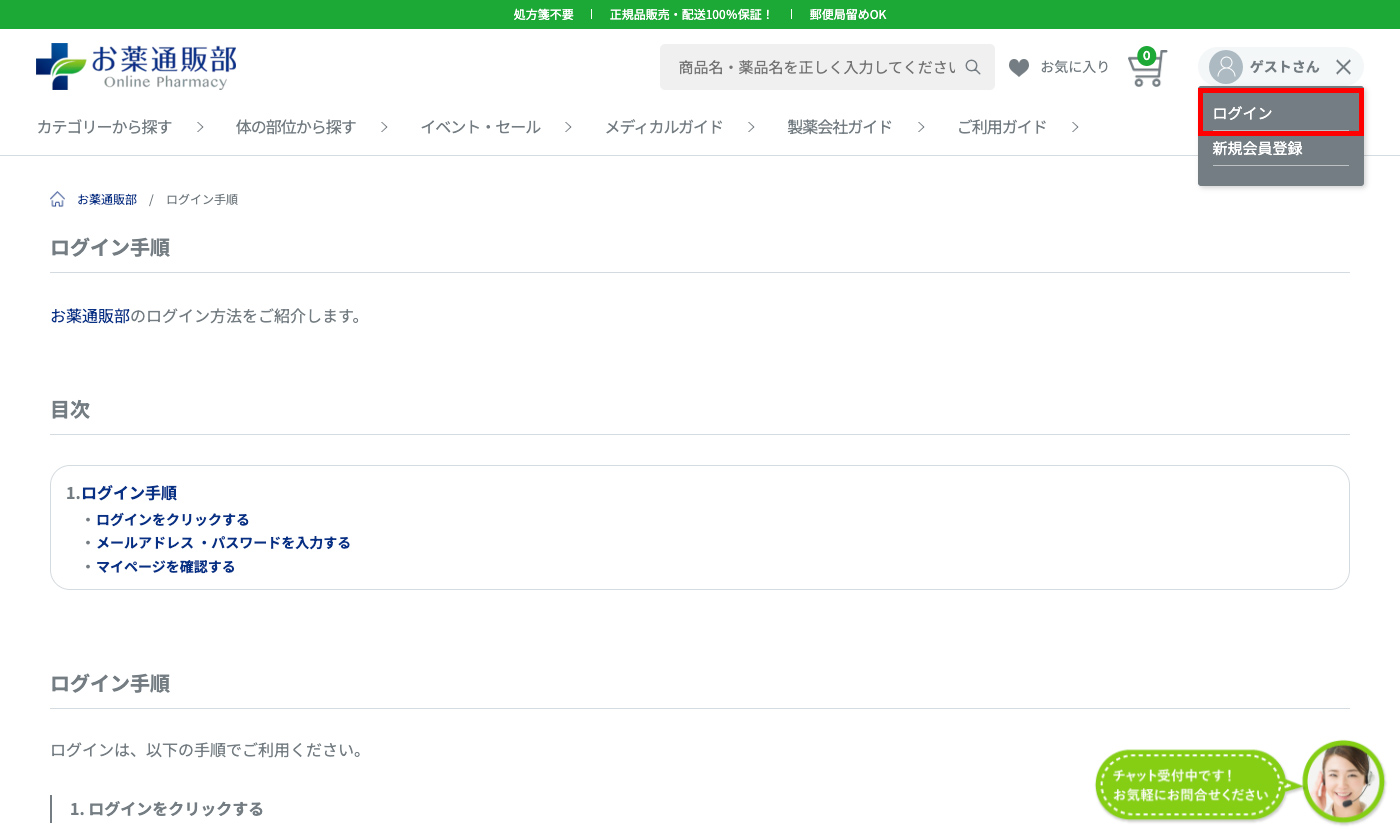This screenshot has width=1400, height=829.
Task: Expand the ご利用ガイド navigation chevron
Action: point(1075,127)
